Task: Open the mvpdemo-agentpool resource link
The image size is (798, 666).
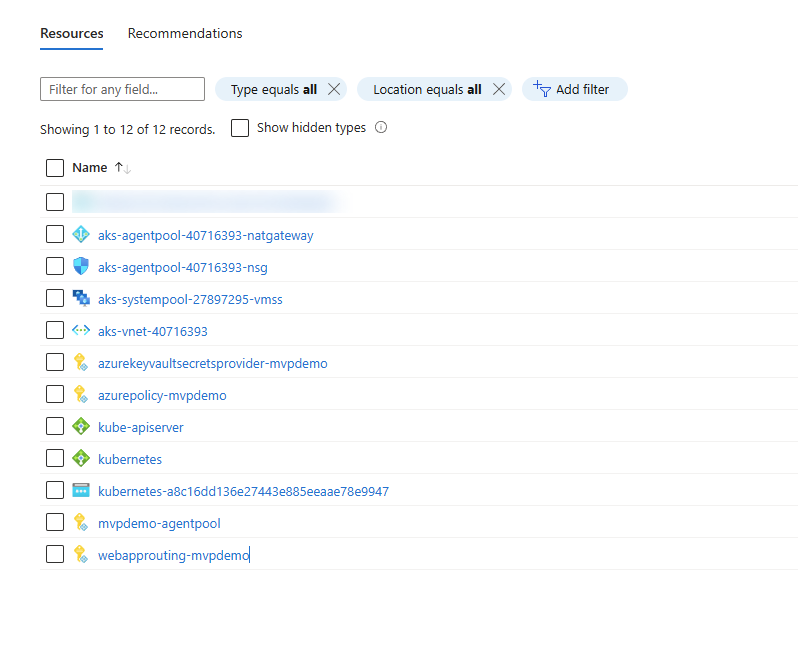Action: click(x=159, y=524)
